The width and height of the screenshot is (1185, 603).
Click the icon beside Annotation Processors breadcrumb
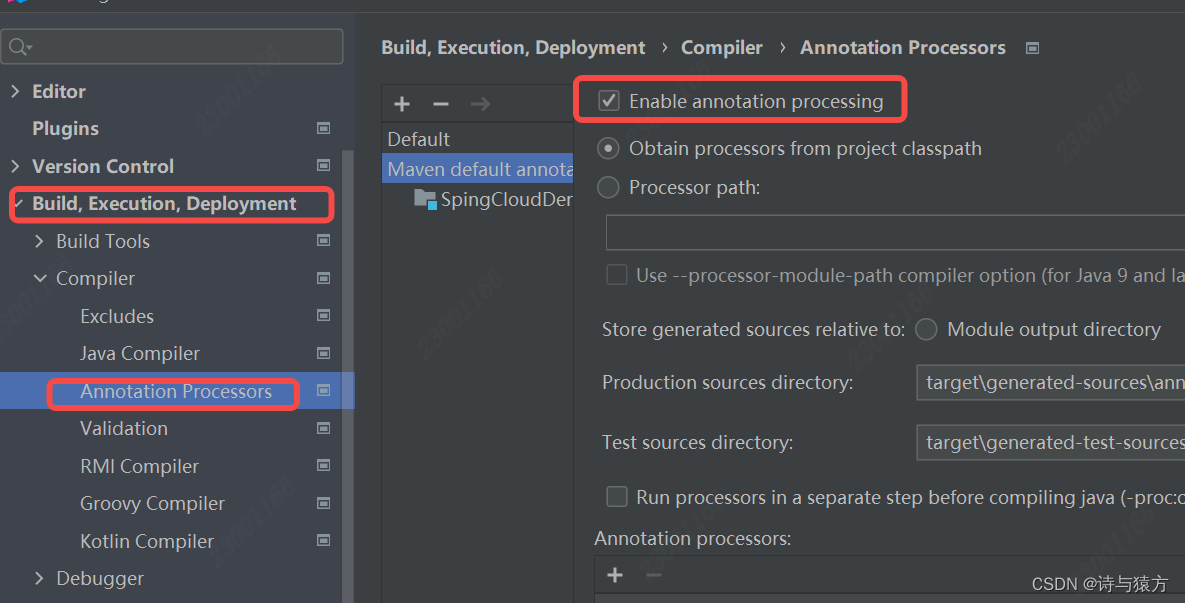point(1032,48)
